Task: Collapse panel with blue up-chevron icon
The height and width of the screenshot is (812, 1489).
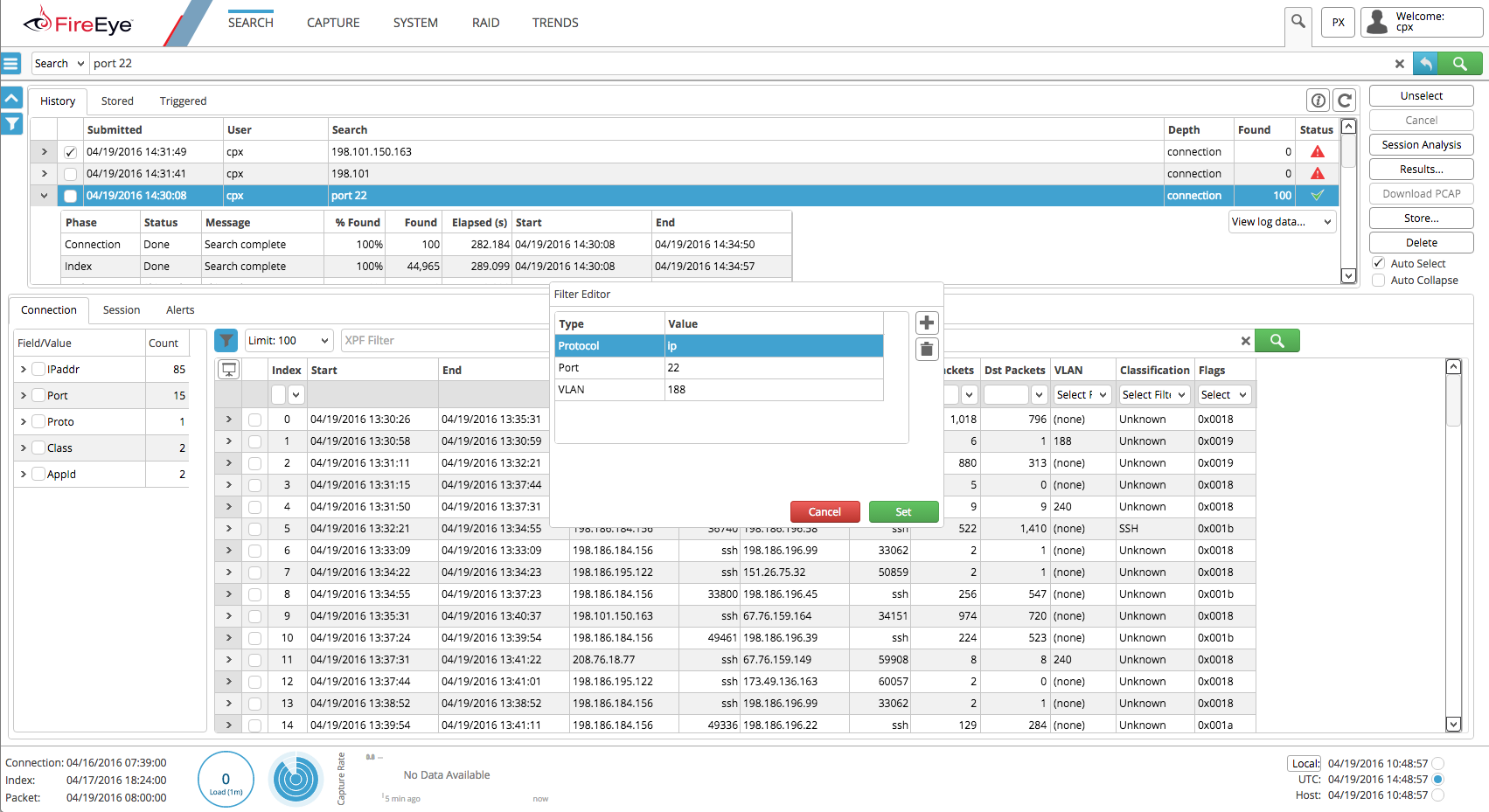Action: [11, 98]
